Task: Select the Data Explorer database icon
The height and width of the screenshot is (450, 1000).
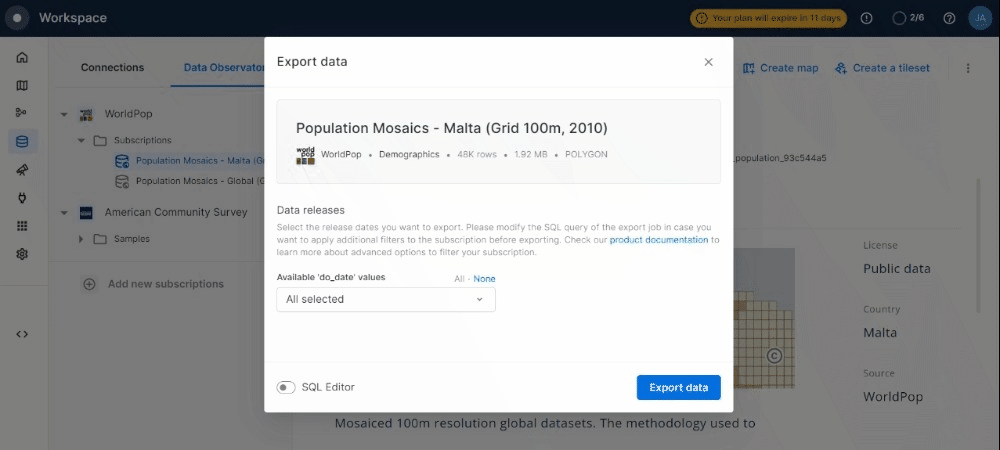Action: (22, 141)
